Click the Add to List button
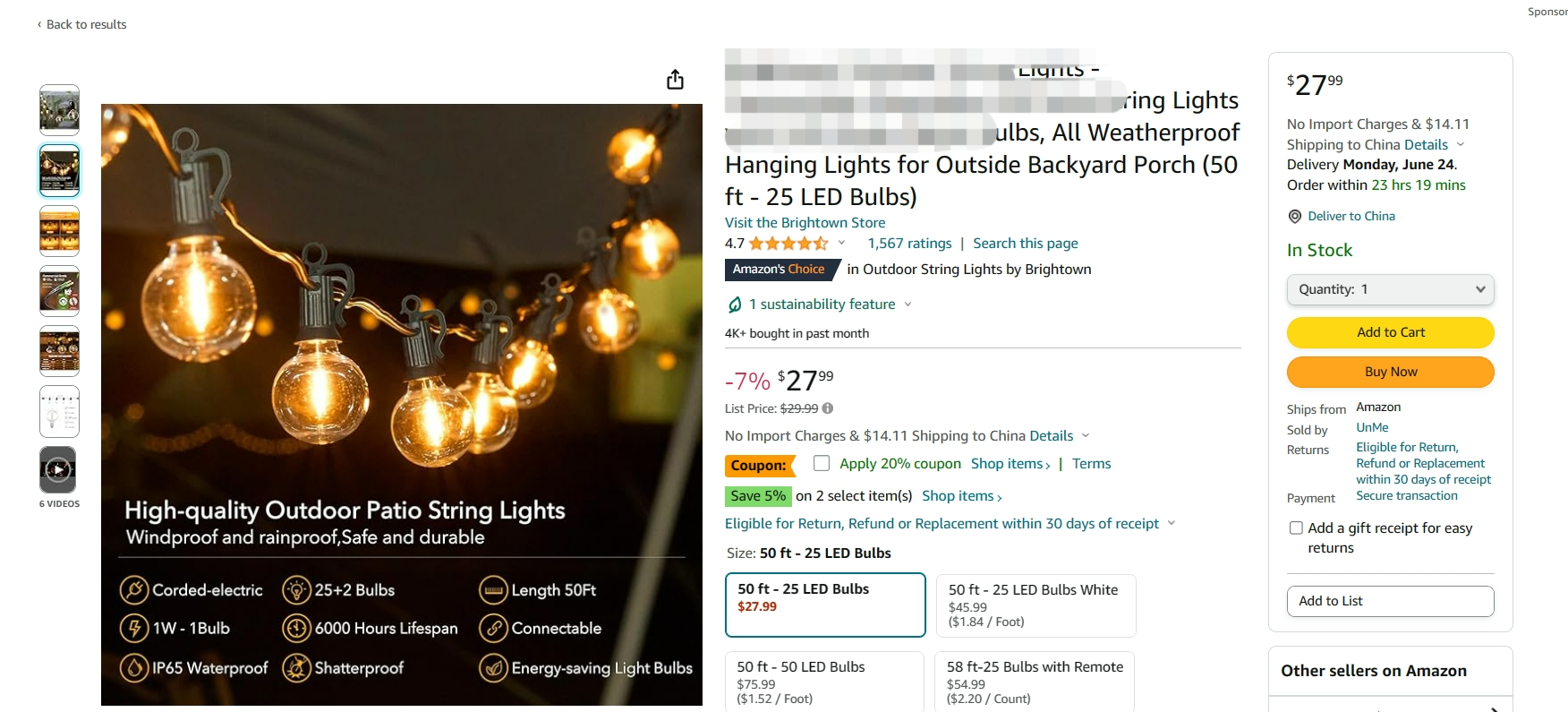1568x712 pixels. tap(1390, 601)
